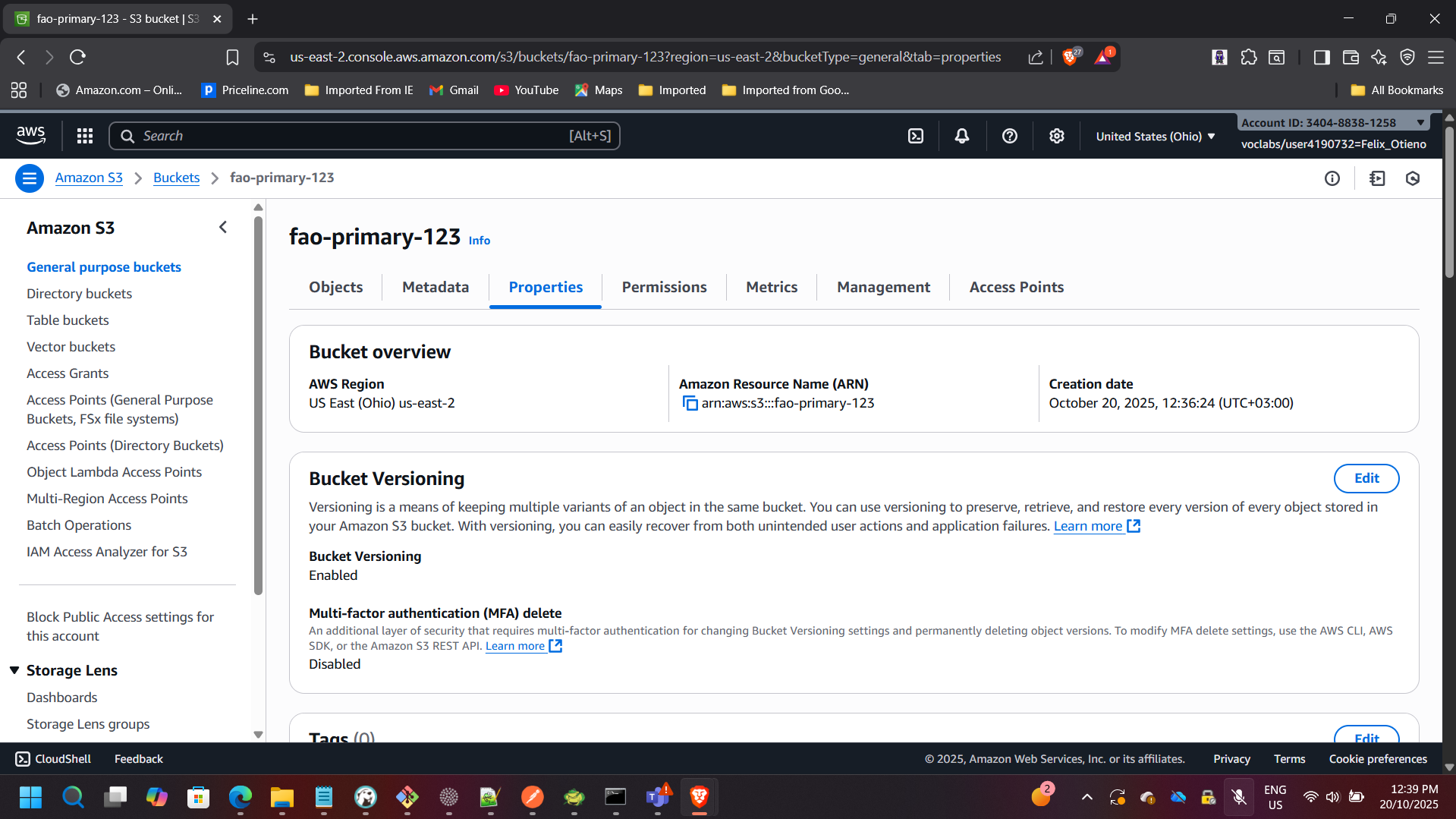Click the AWS logo home icon
Screen dimensions: 1456x819
pos(31,135)
